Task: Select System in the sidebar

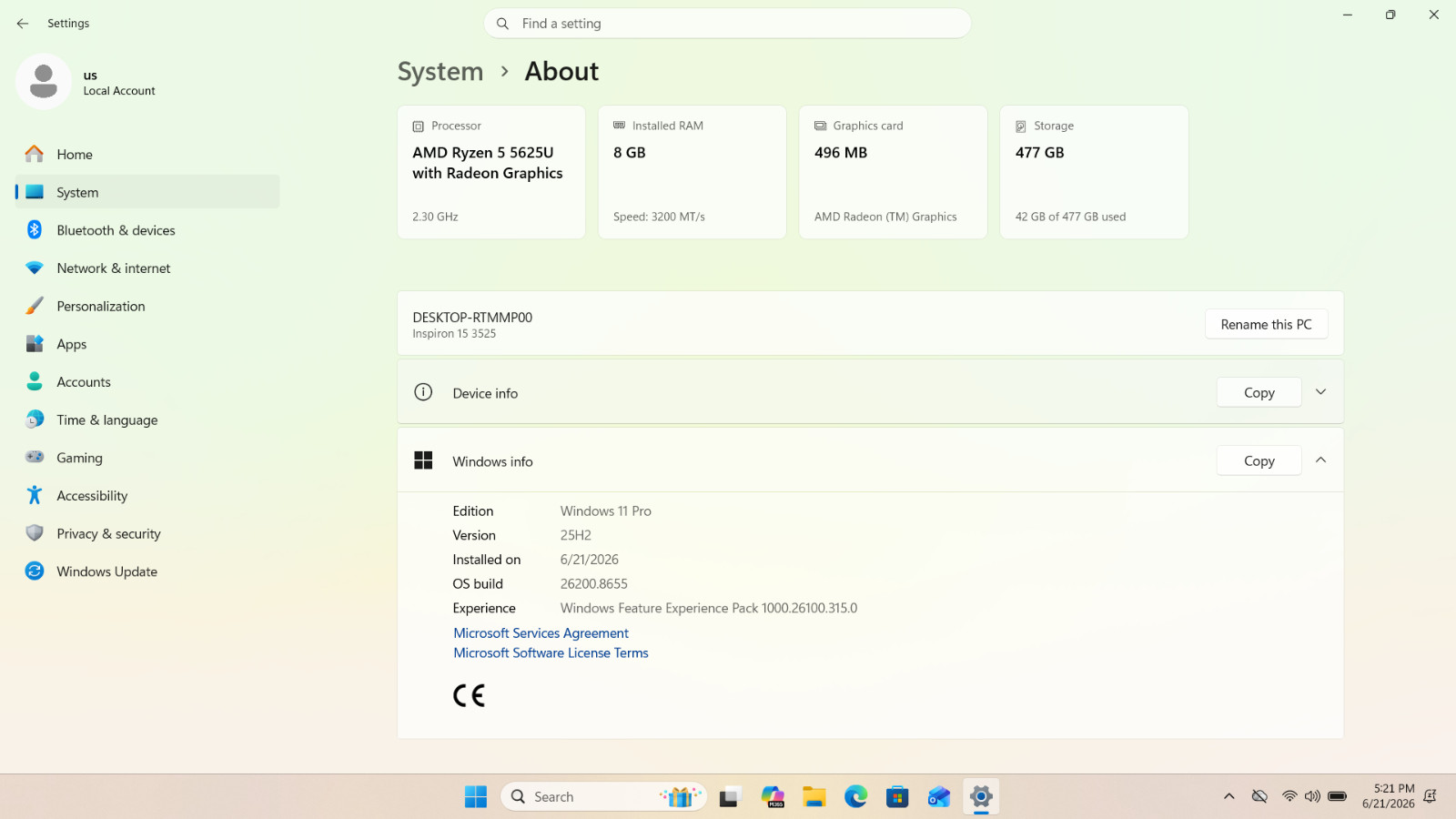Action: (x=147, y=192)
